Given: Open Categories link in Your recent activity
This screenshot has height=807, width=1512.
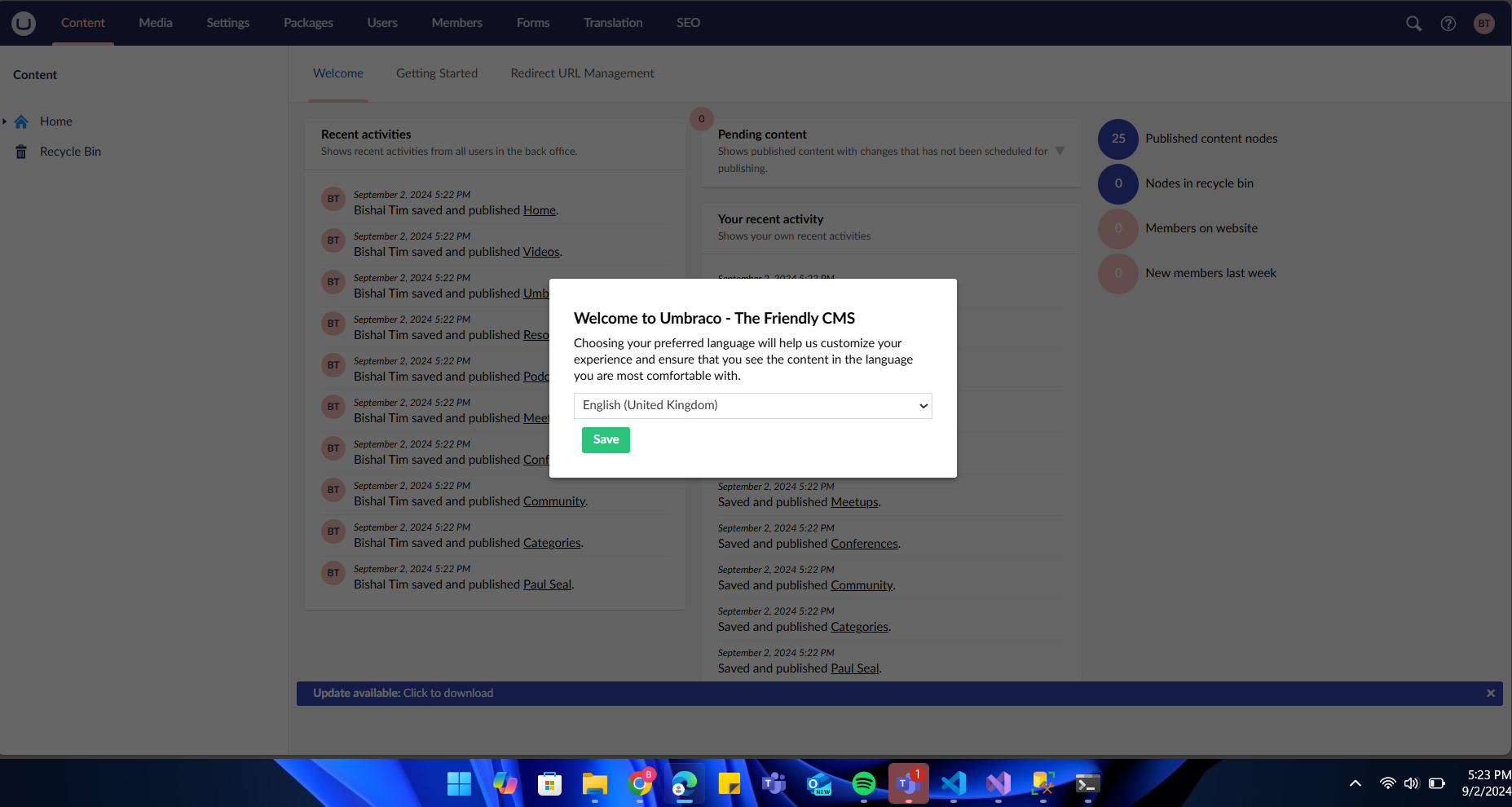Looking at the screenshot, I should coord(859,627).
